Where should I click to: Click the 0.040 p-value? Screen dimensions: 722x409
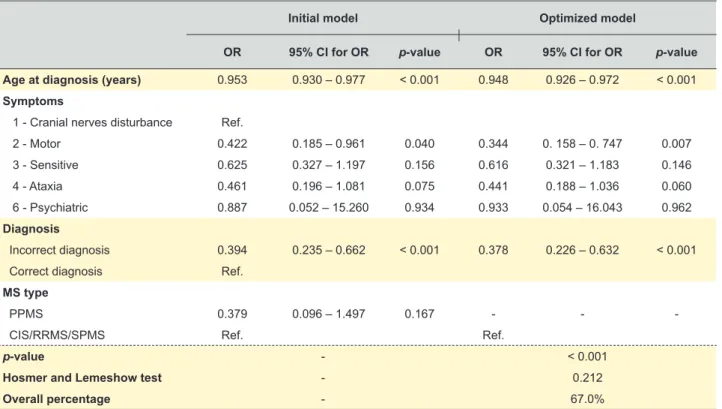[x=419, y=144]
